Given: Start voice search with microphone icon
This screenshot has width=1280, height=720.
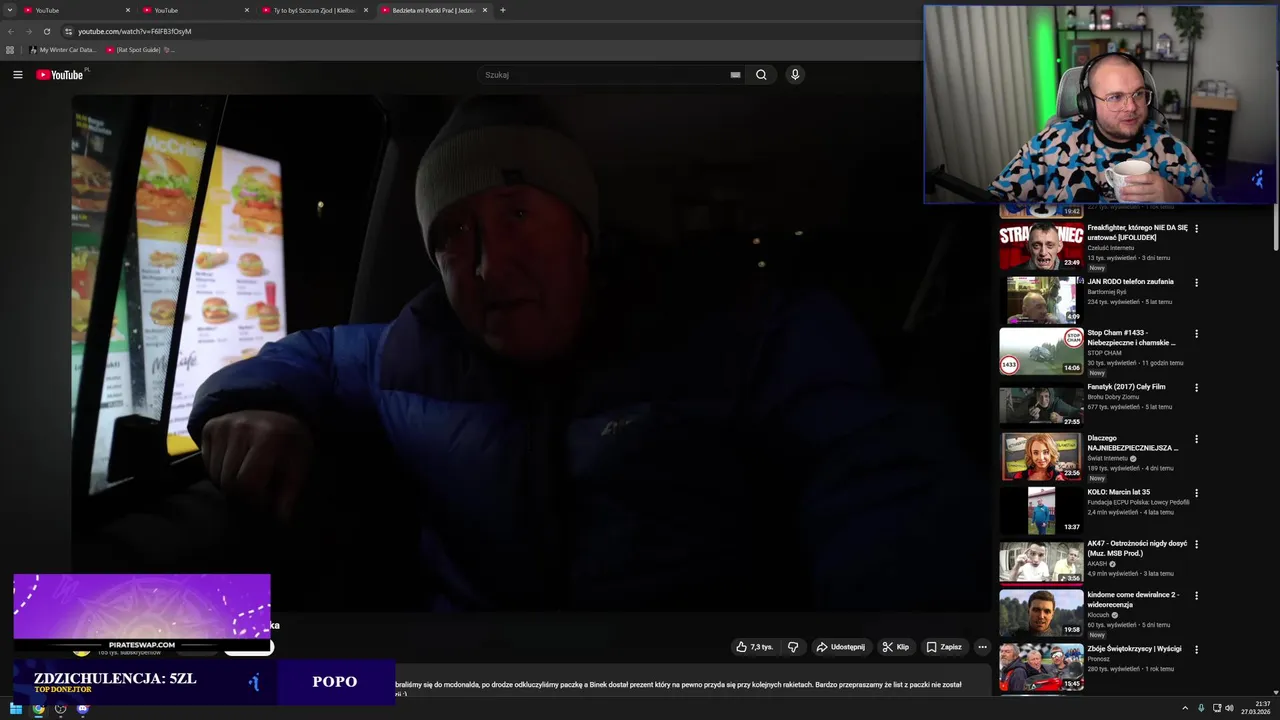Looking at the screenshot, I should [x=795, y=75].
